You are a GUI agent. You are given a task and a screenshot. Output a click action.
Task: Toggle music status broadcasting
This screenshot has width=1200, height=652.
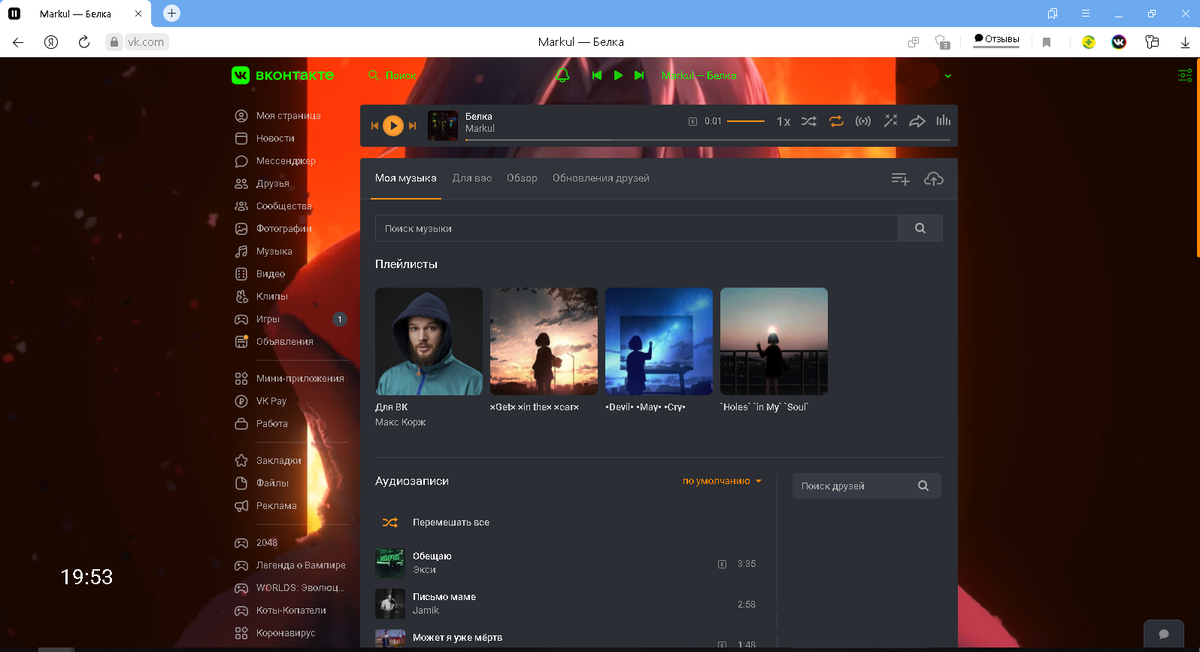pos(863,121)
